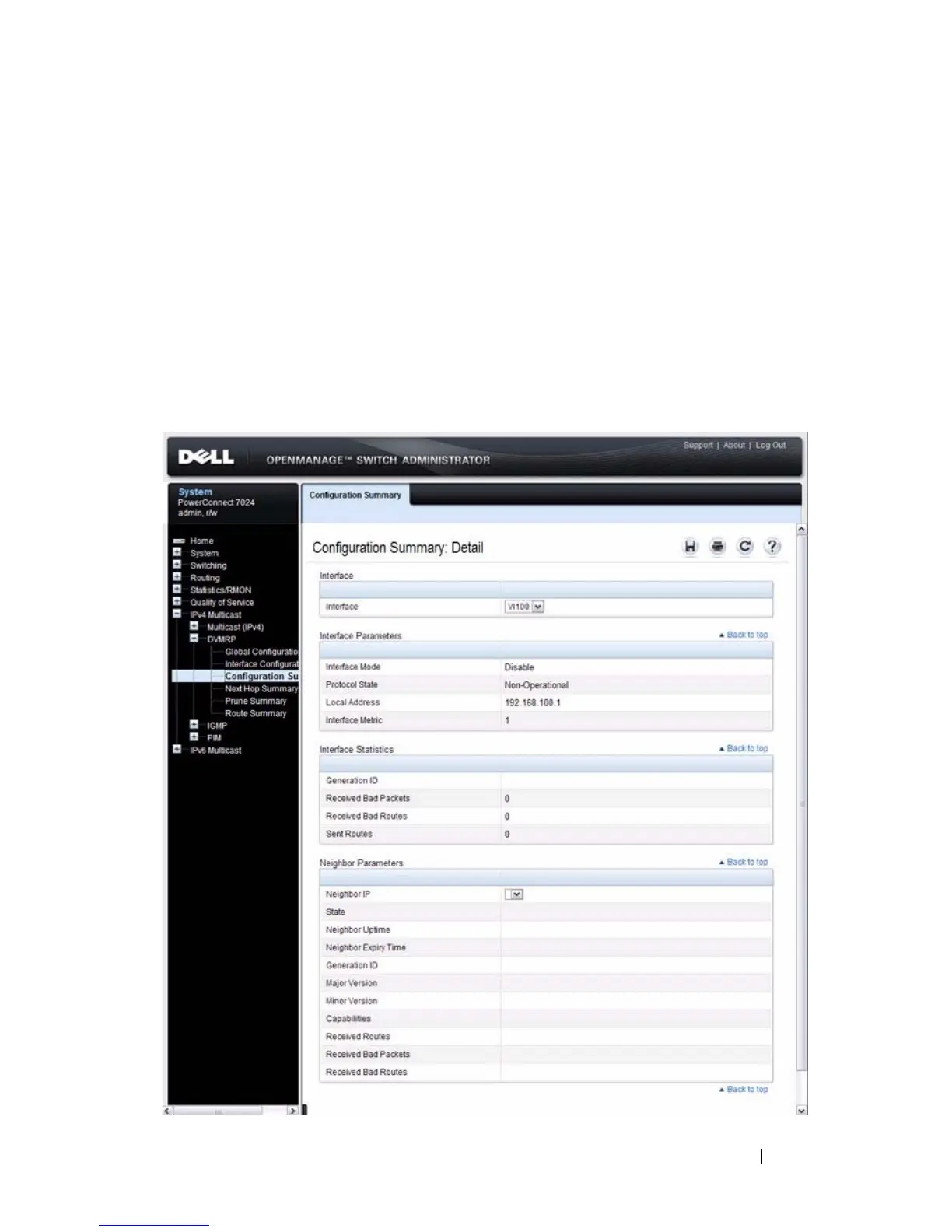The width and height of the screenshot is (952, 1232).
Task: Click the vertical scrollbar up arrow
Action: [802, 530]
